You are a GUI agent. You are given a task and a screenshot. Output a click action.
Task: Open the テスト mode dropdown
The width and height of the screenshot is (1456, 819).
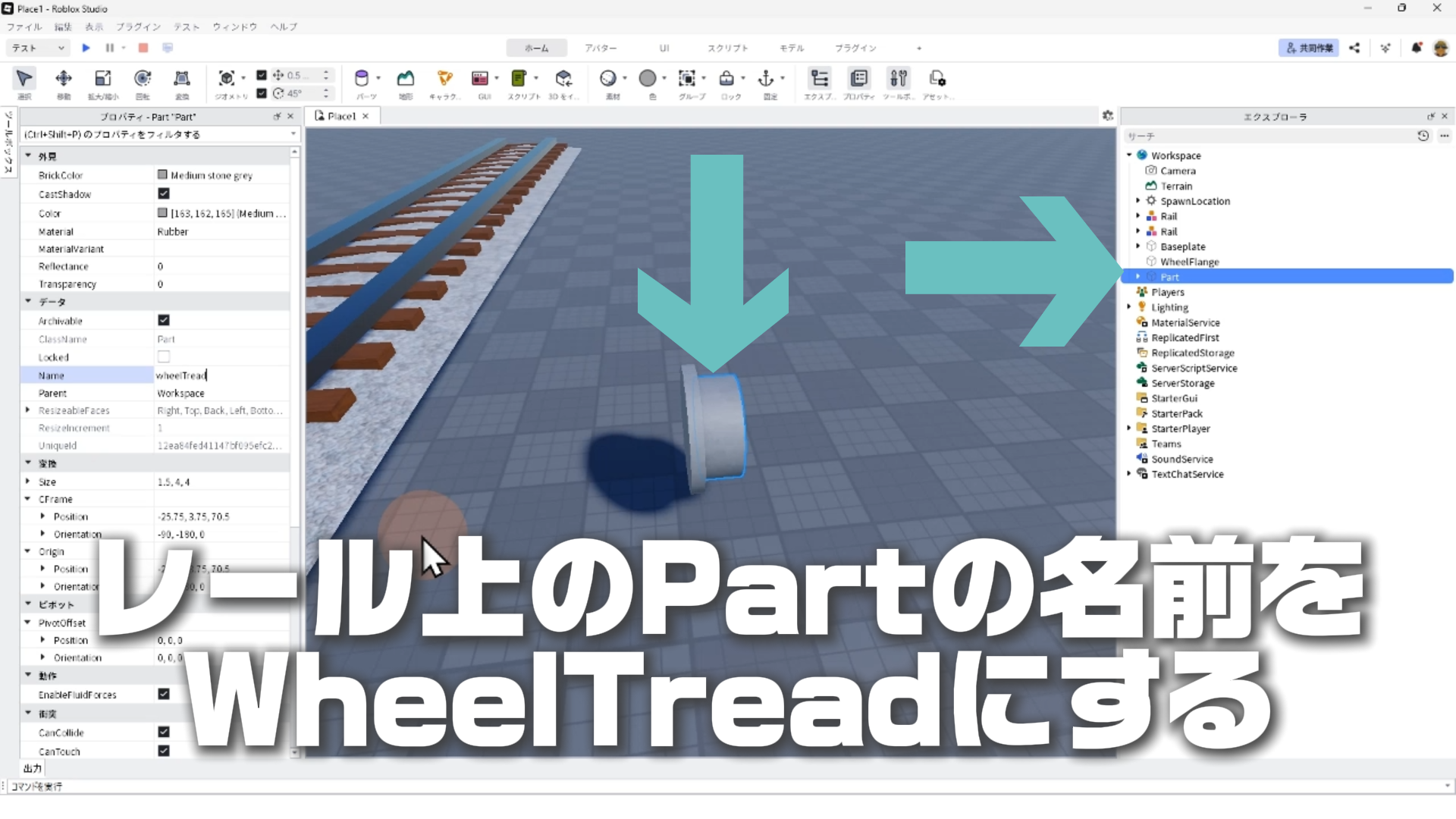[x=38, y=48]
